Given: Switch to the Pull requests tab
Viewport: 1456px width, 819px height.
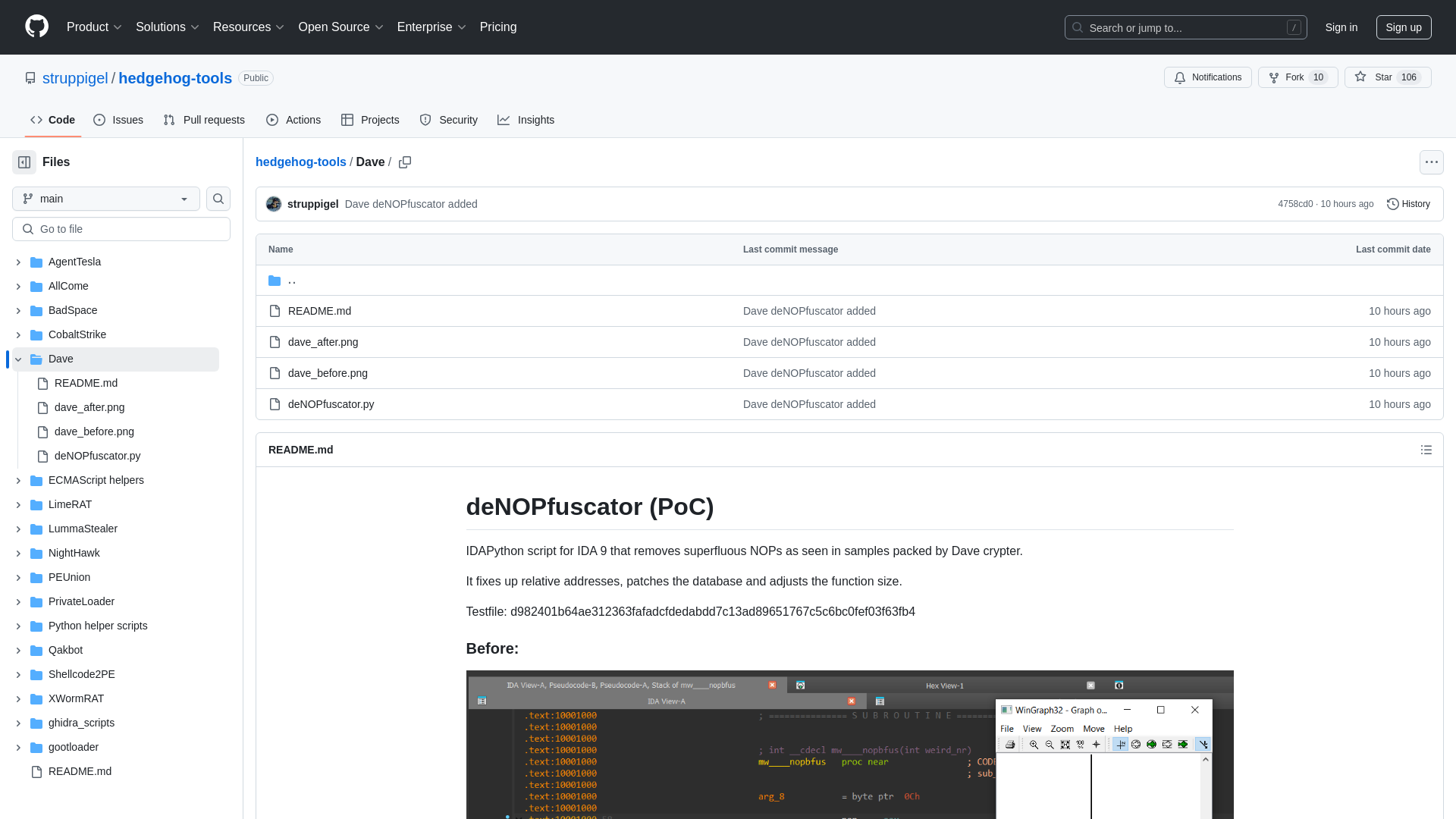Looking at the screenshot, I should [203, 120].
